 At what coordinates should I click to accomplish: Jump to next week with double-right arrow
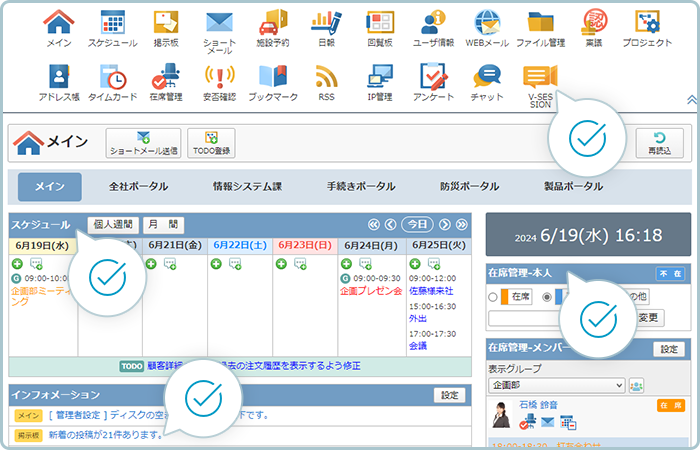(462, 225)
